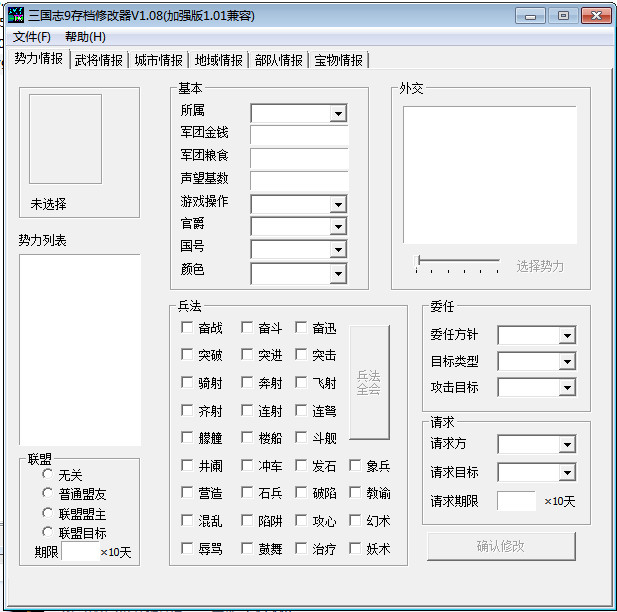Toggle the 陷阱 checkbox

(247, 520)
